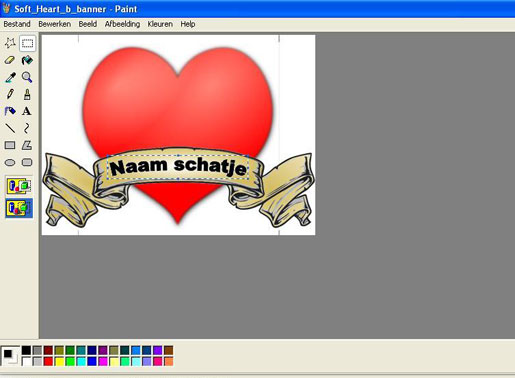The height and width of the screenshot is (378, 515).
Task: Open the Beeld menu
Action: point(88,24)
